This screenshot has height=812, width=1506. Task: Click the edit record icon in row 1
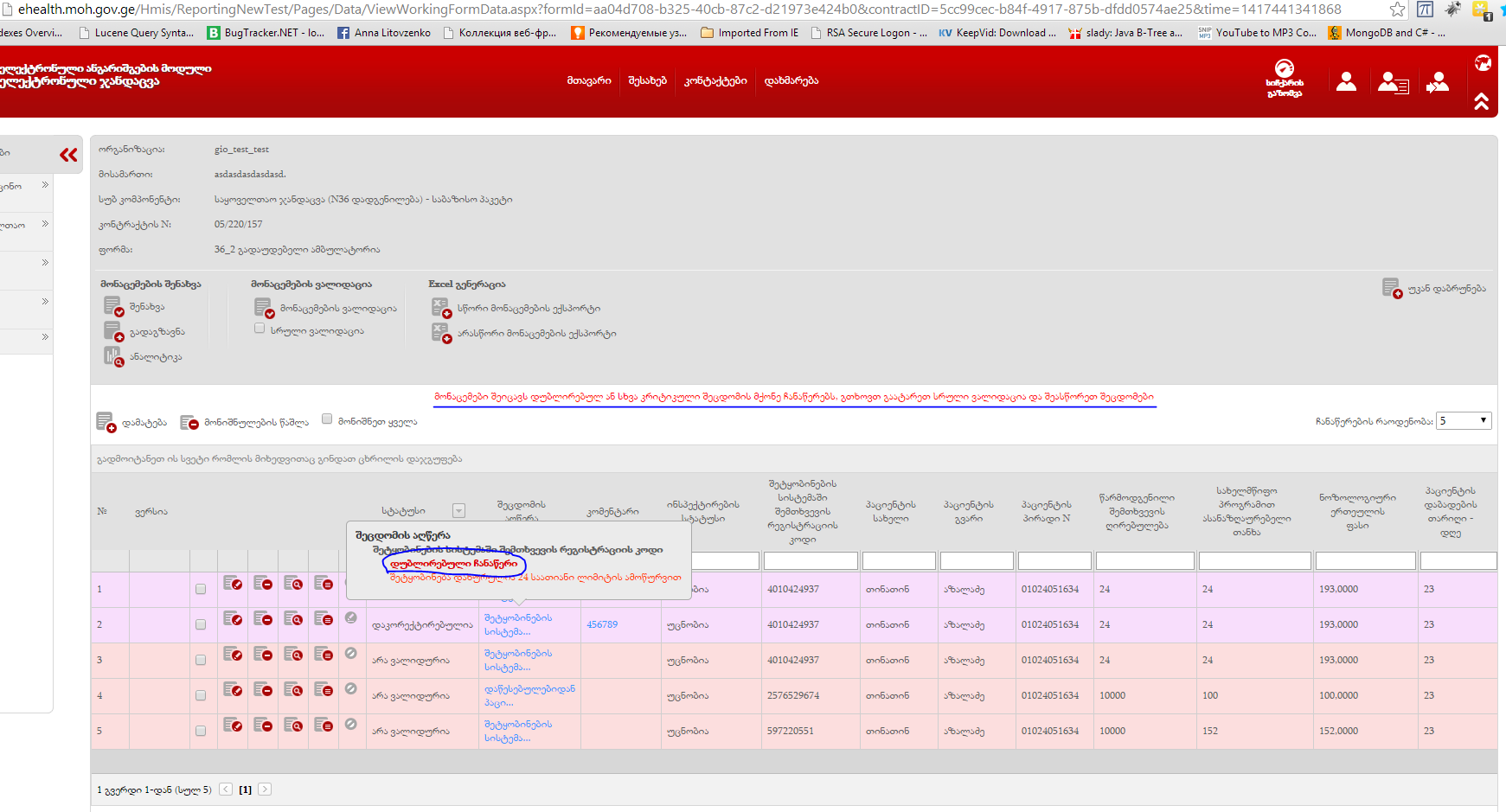click(x=232, y=584)
